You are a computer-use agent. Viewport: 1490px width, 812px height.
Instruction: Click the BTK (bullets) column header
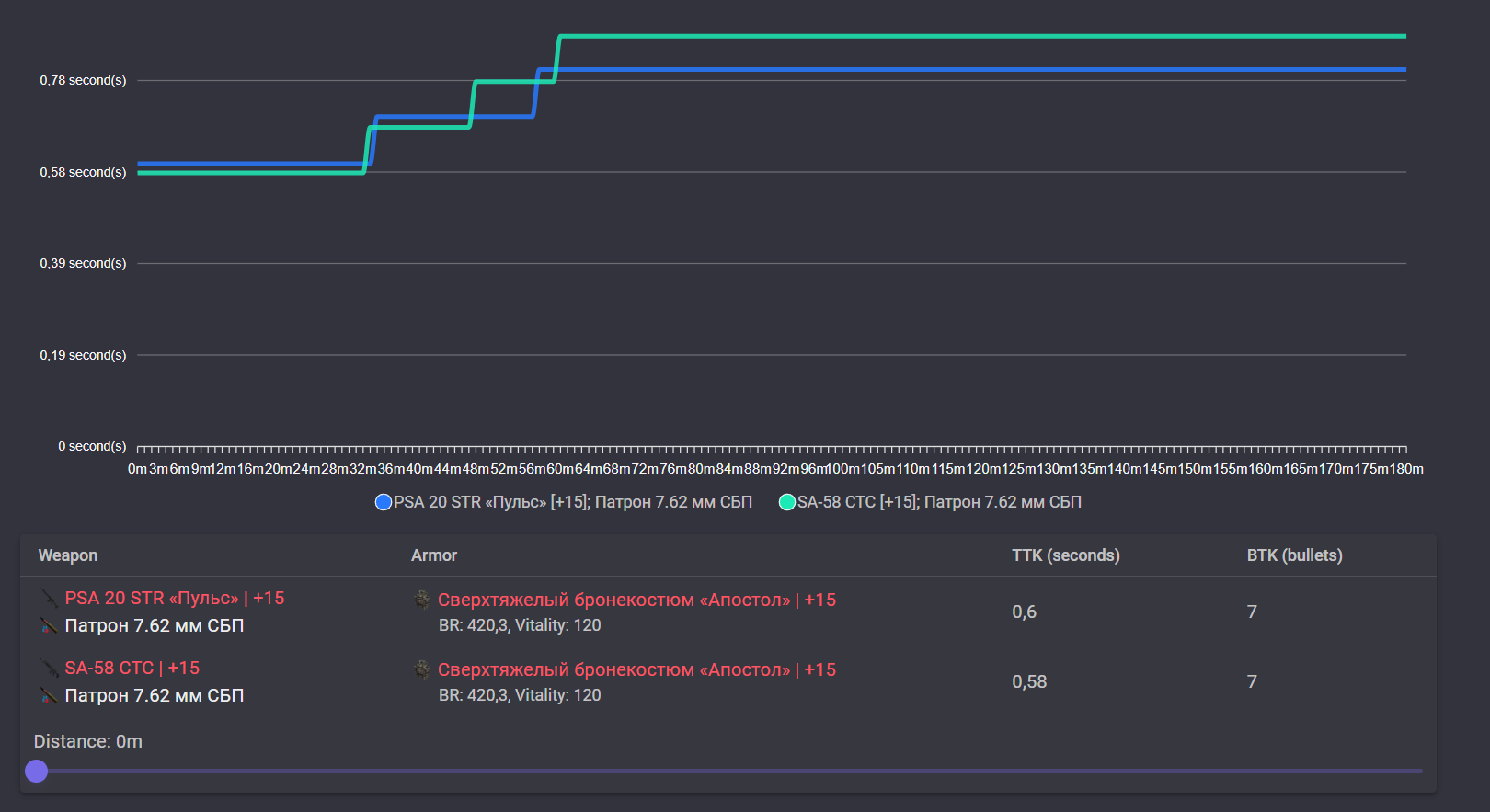[1294, 555]
